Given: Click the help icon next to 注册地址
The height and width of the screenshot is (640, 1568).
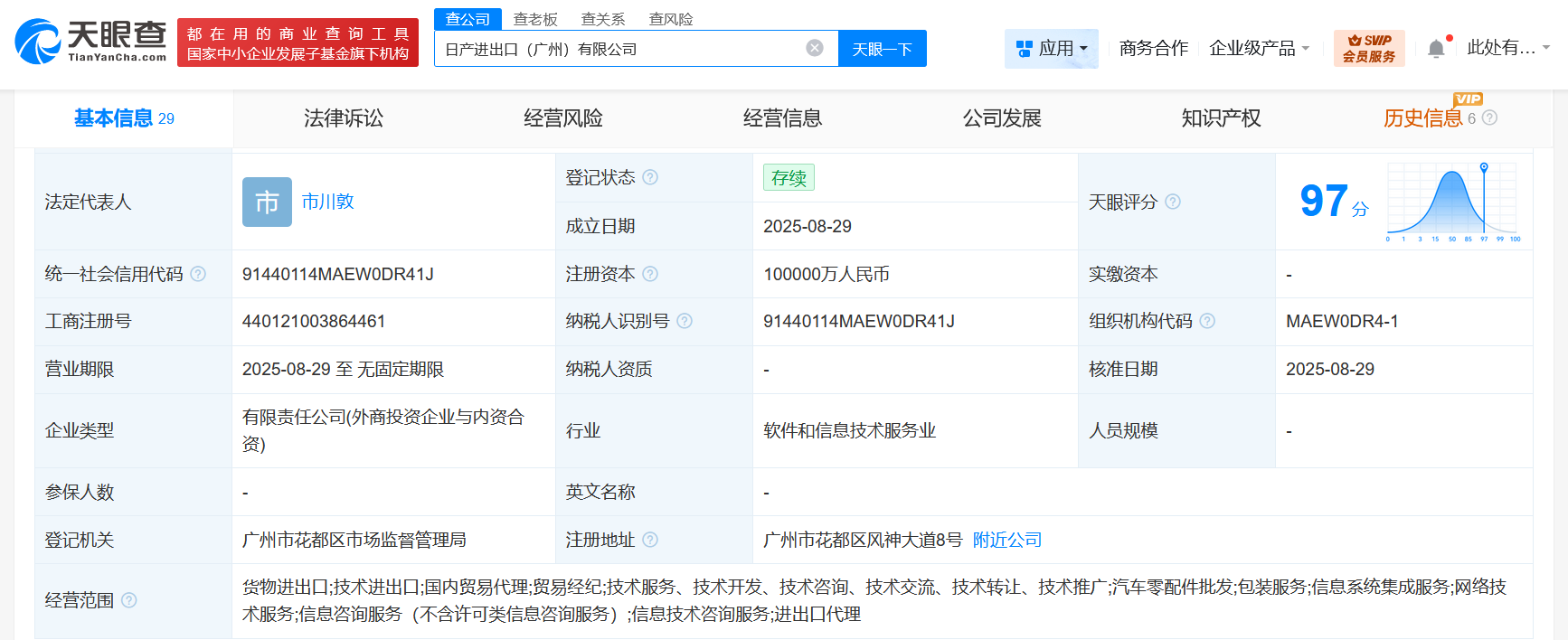Looking at the screenshot, I should tap(650, 540).
